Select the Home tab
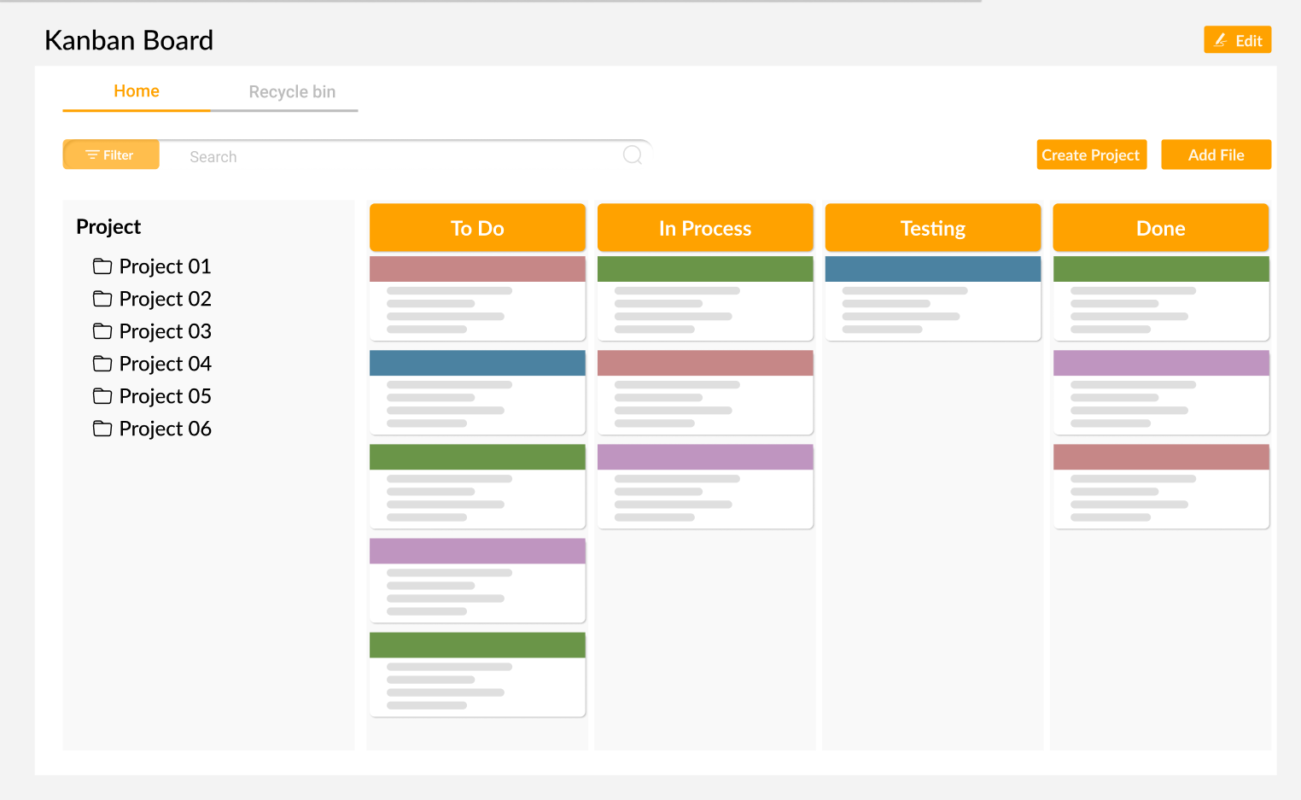This screenshot has width=1301, height=800. pos(136,91)
